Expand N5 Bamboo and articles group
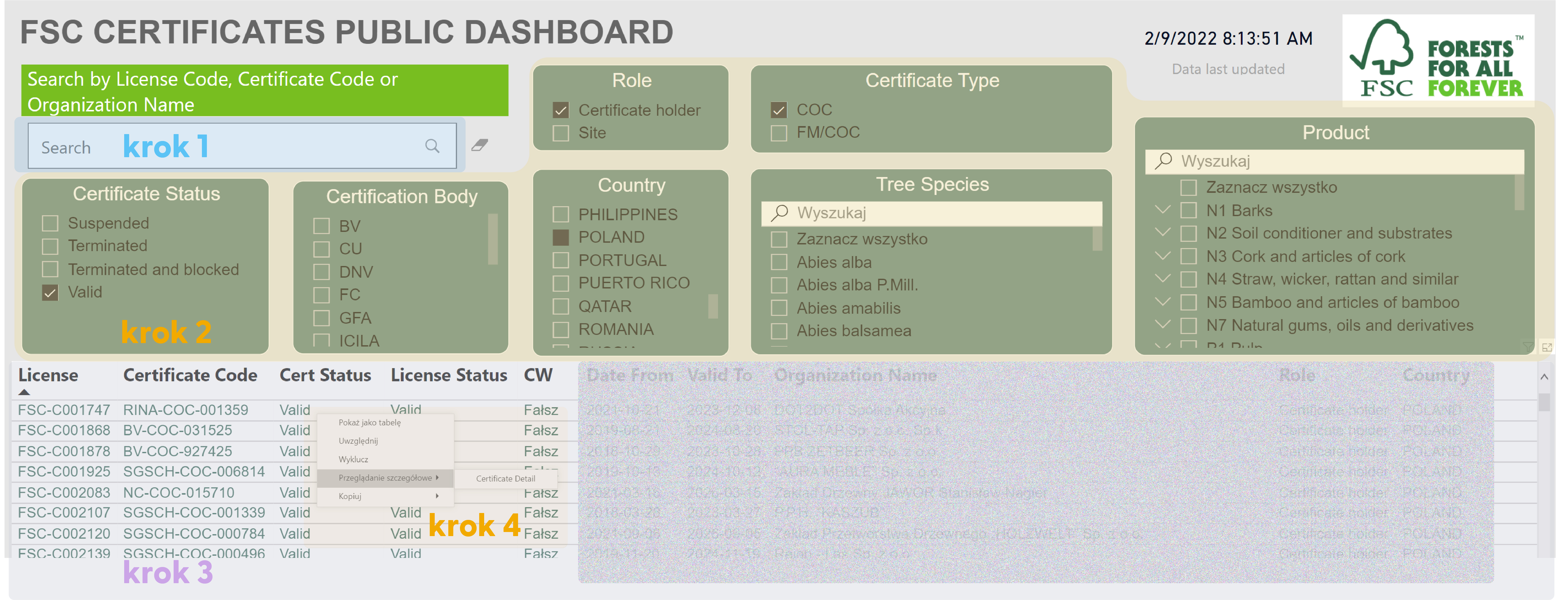Screen dimensions: 1568x600 click(1163, 302)
